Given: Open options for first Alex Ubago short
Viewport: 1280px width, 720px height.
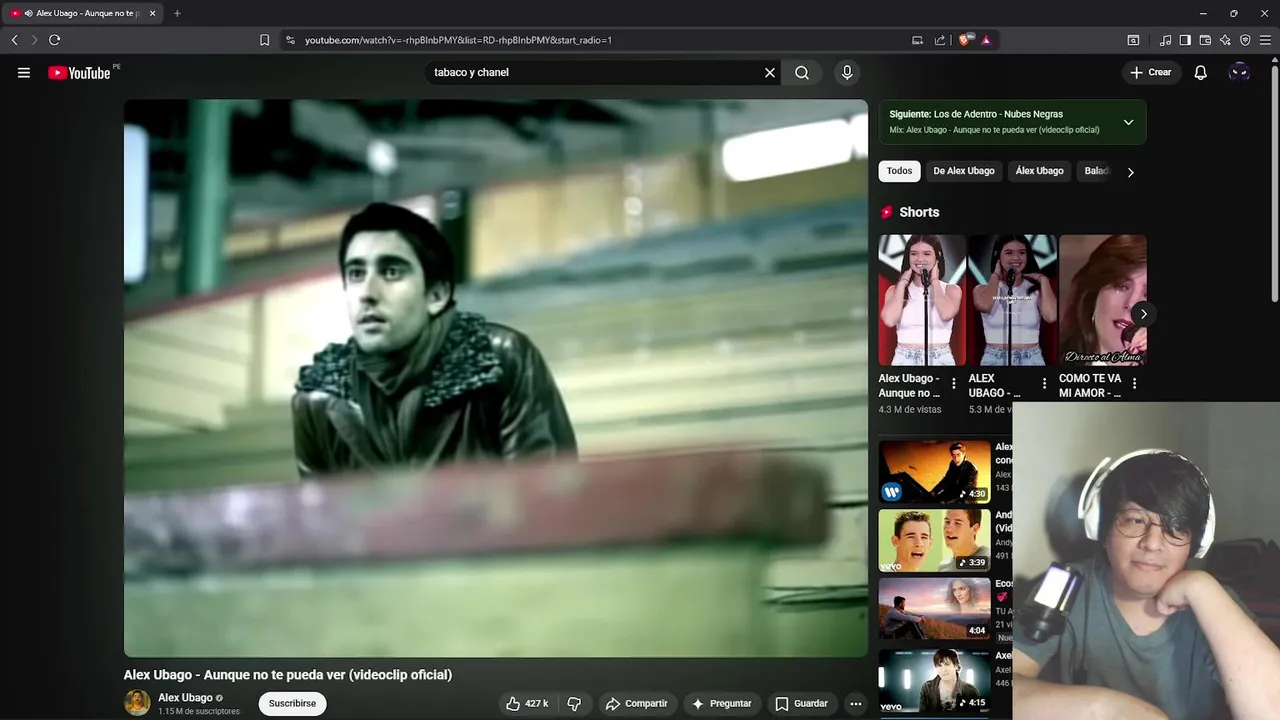Looking at the screenshot, I should [x=953, y=383].
